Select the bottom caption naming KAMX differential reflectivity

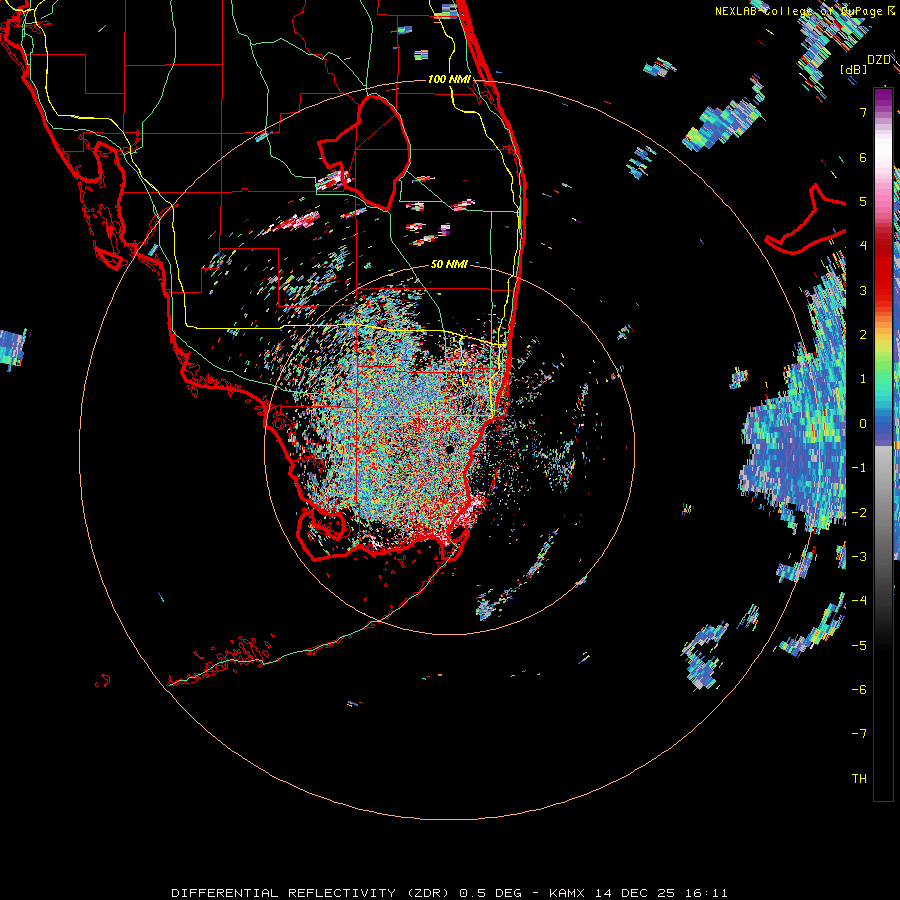pos(449,893)
